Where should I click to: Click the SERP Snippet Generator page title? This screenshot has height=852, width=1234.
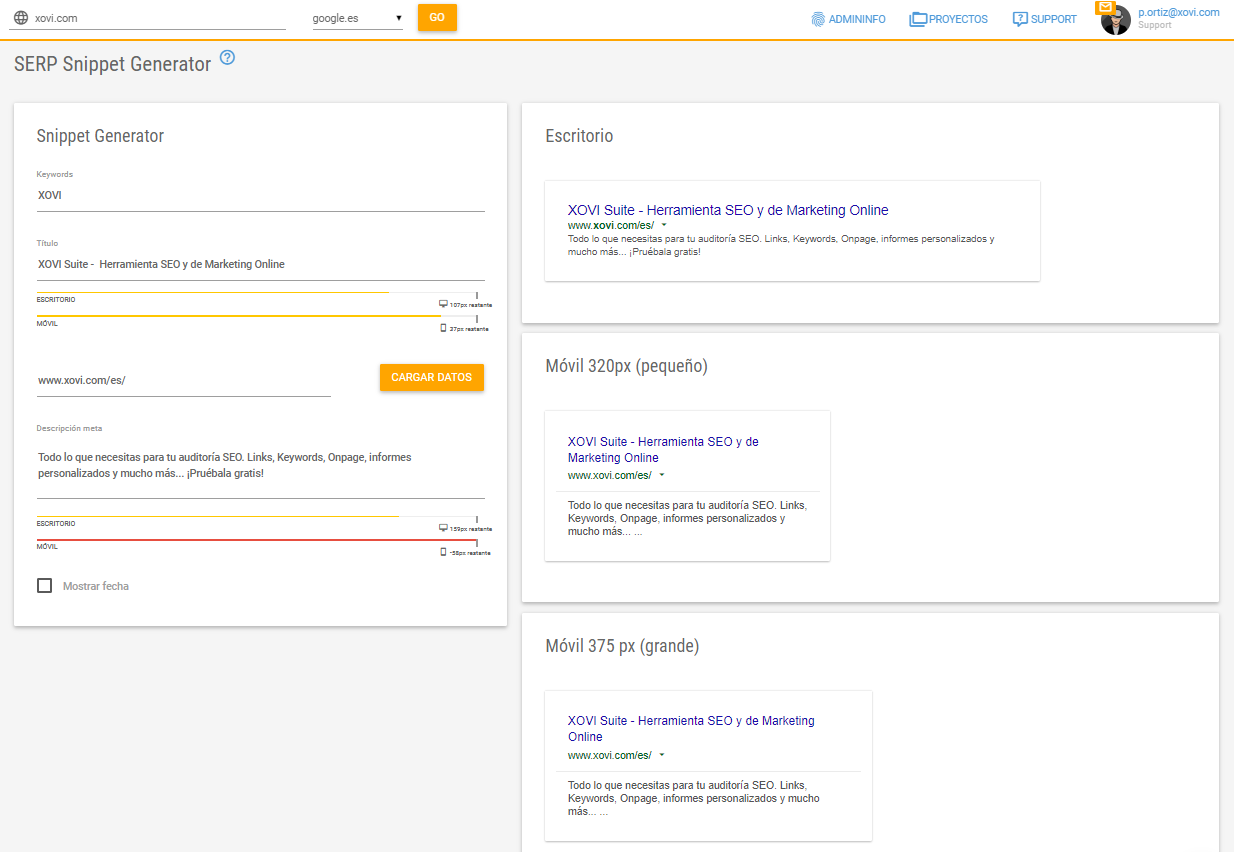(x=113, y=64)
